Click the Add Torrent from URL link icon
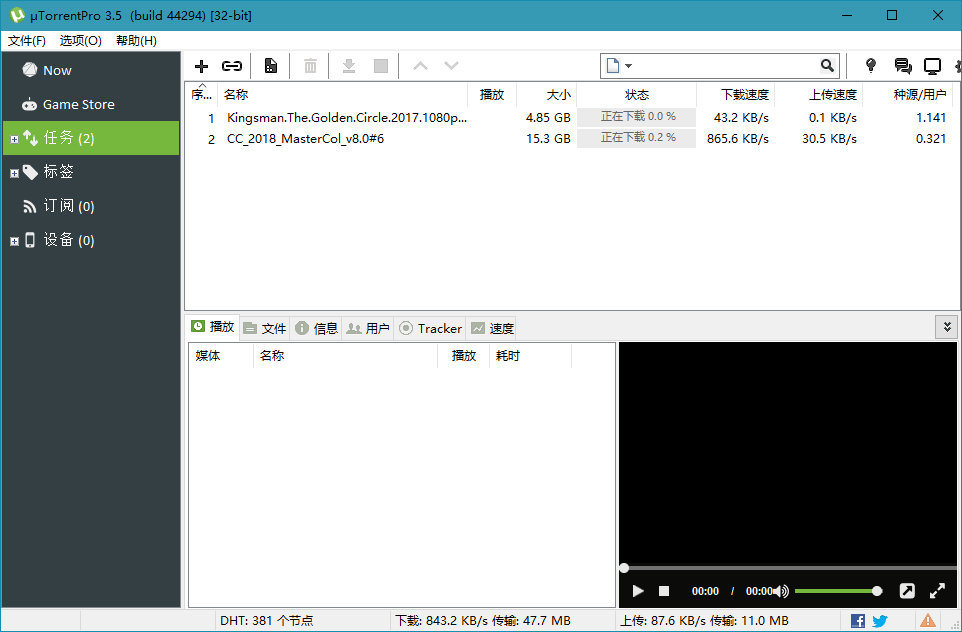The image size is (962, 632). 232,66
